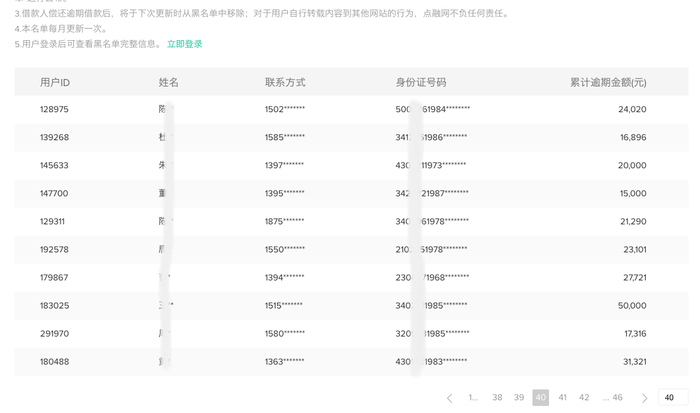Click overdue amount 16,896
Image resolution: width=700 pixels, height=413 pixels.
(x=633, y=138)
